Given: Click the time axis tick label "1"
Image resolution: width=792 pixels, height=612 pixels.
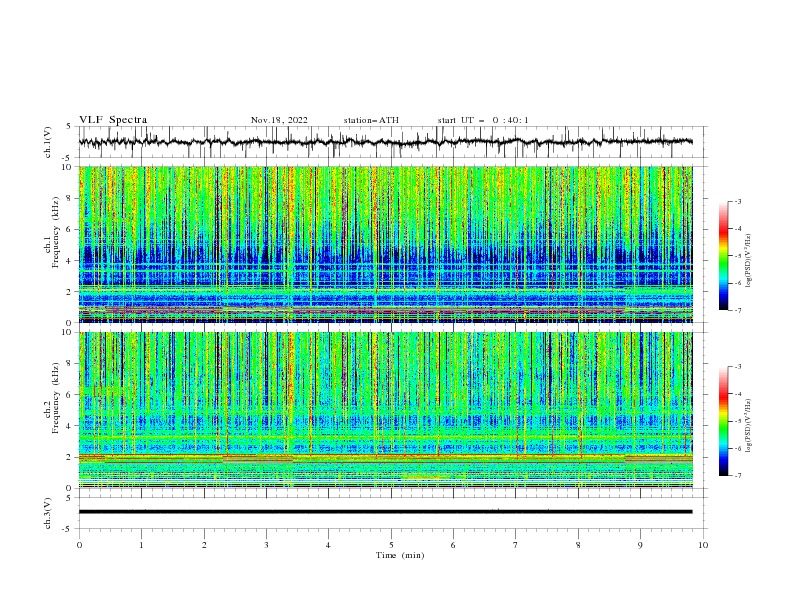Looking at the screenshot, I should [x=141, y=545].
